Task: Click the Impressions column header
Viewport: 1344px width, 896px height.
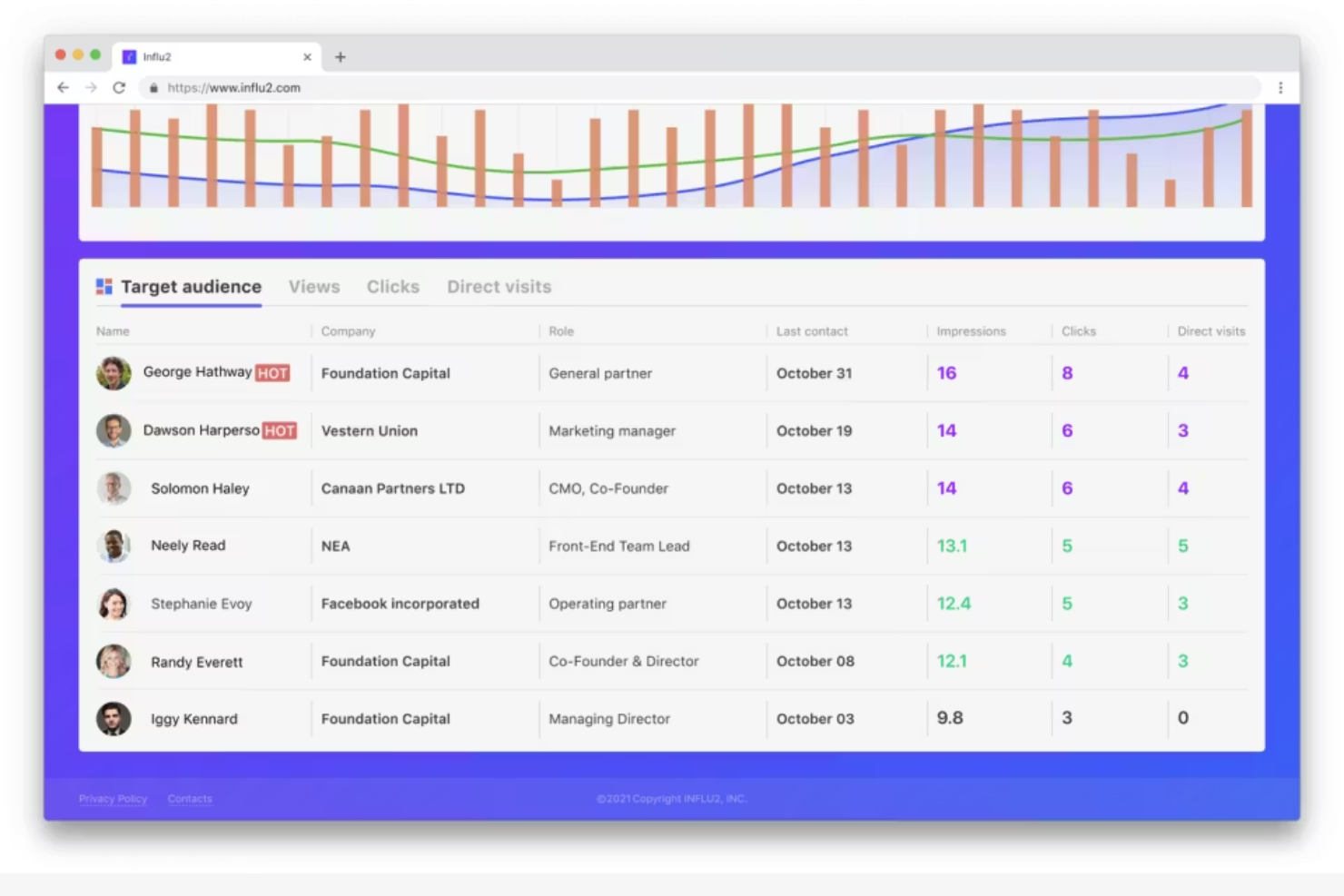Action: tap(971, 330)
